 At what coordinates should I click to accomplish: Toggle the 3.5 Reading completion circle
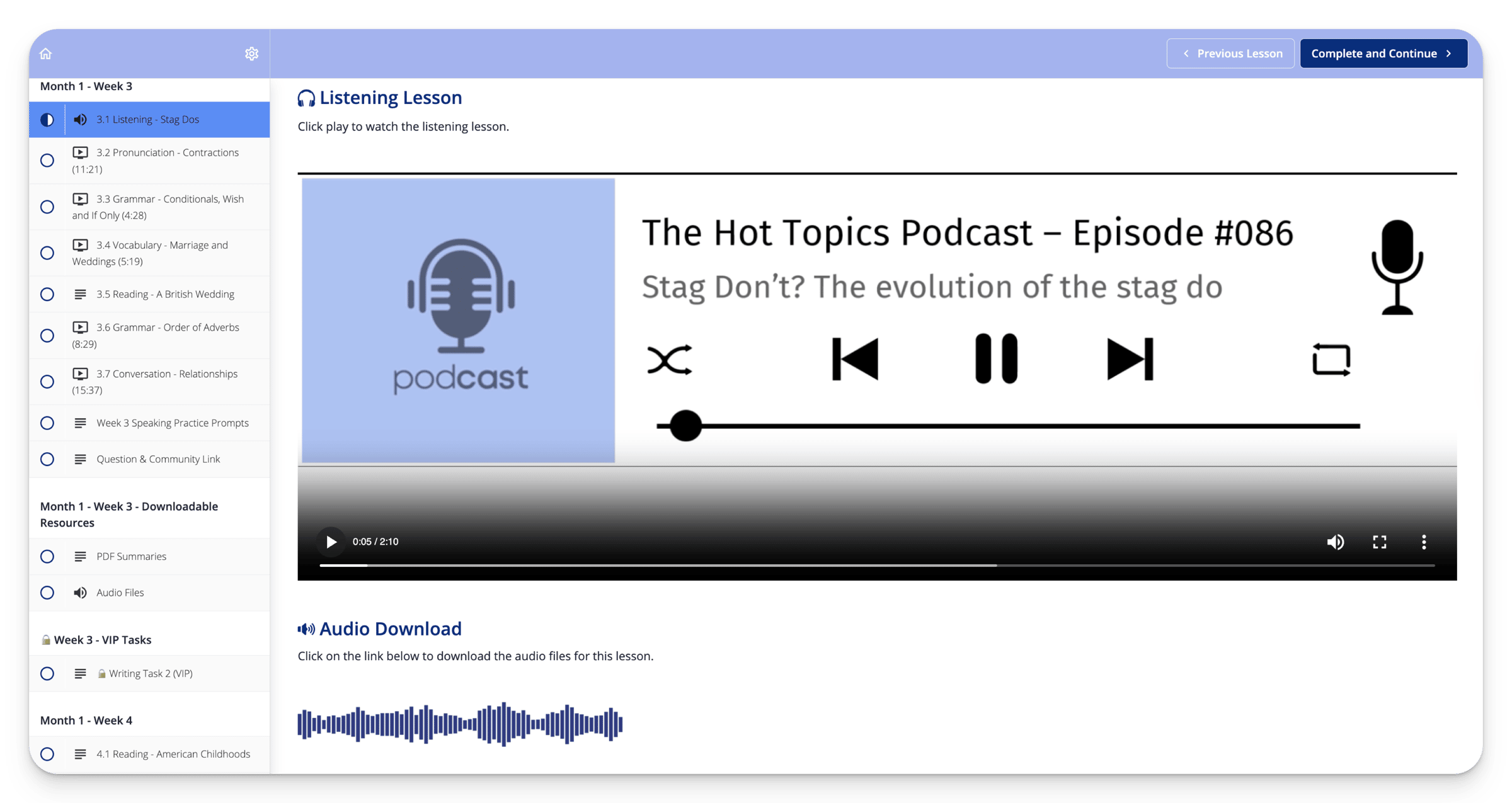tap(47, 294)
